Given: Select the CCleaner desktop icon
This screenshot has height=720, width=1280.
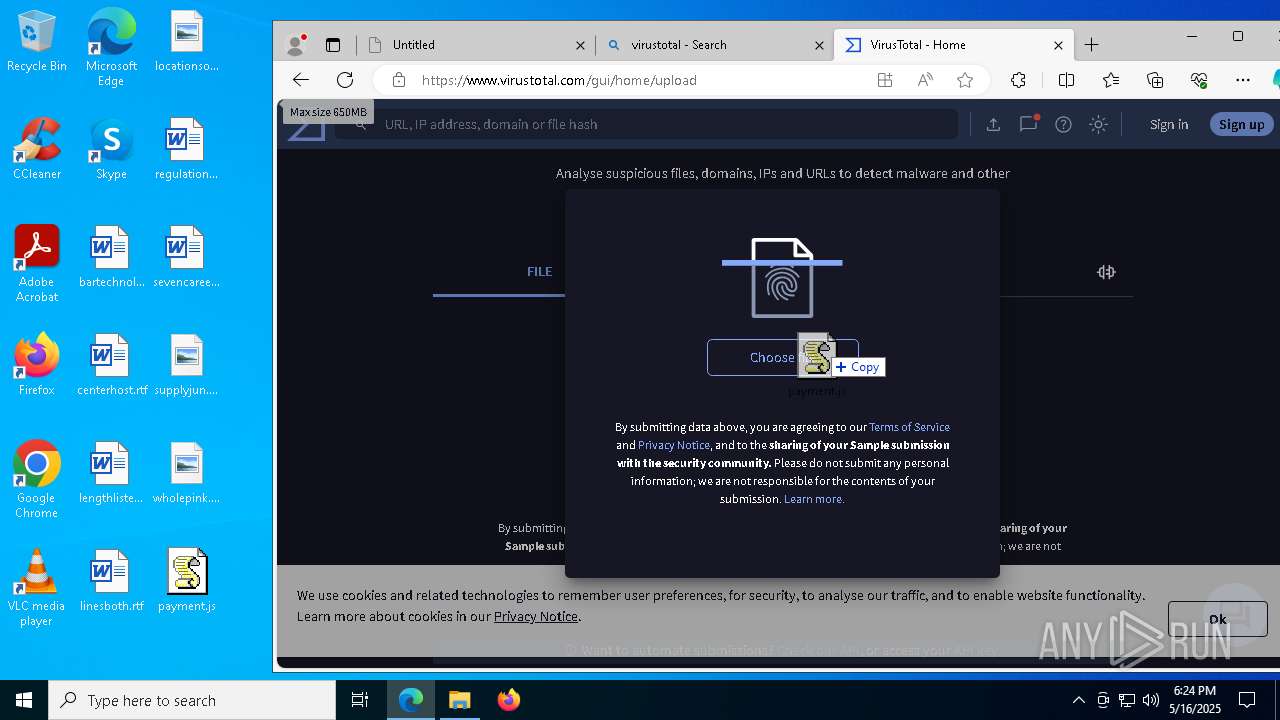Looking at the screenshot, I should coord(37,150).
